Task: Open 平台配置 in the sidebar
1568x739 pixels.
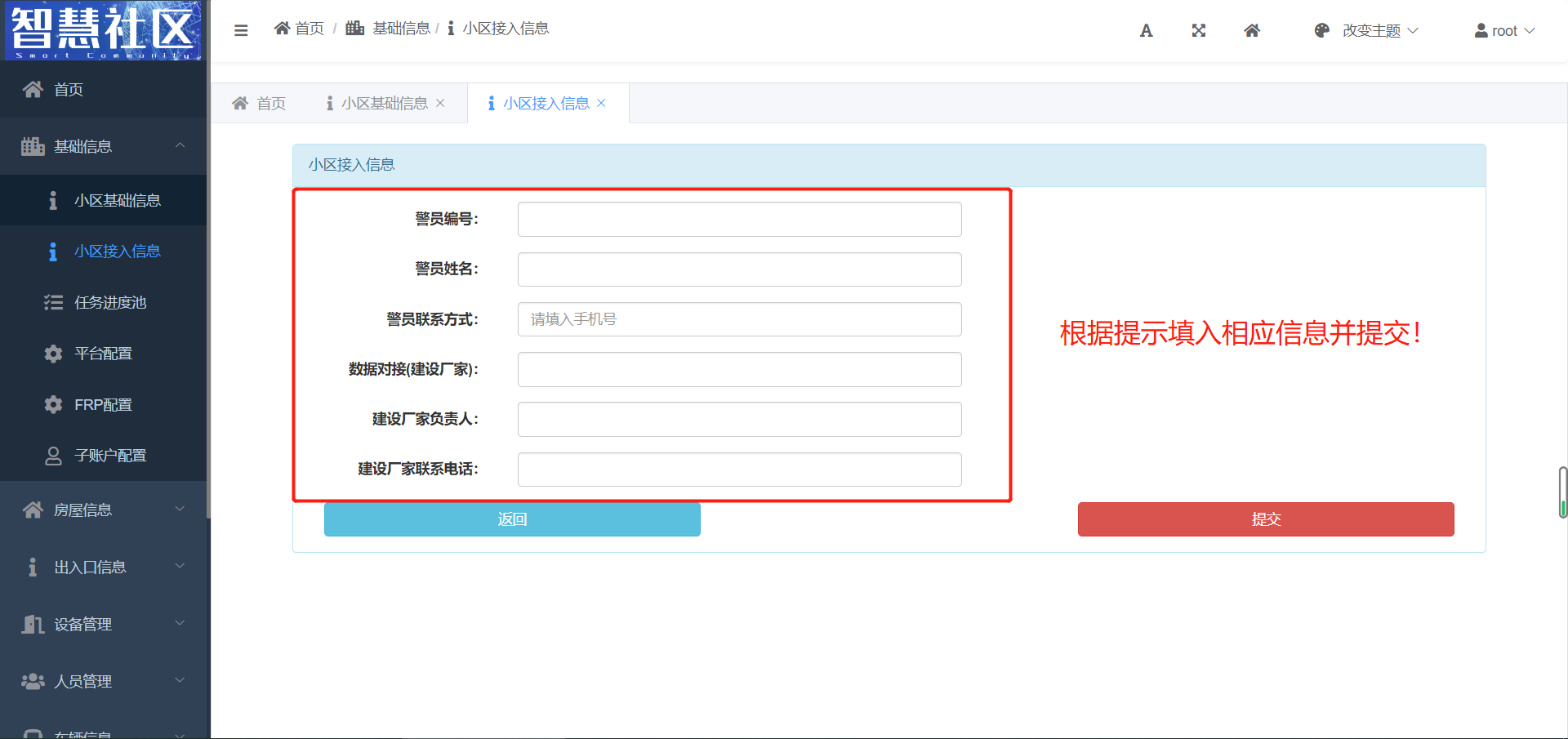Action: pos(103,354)
